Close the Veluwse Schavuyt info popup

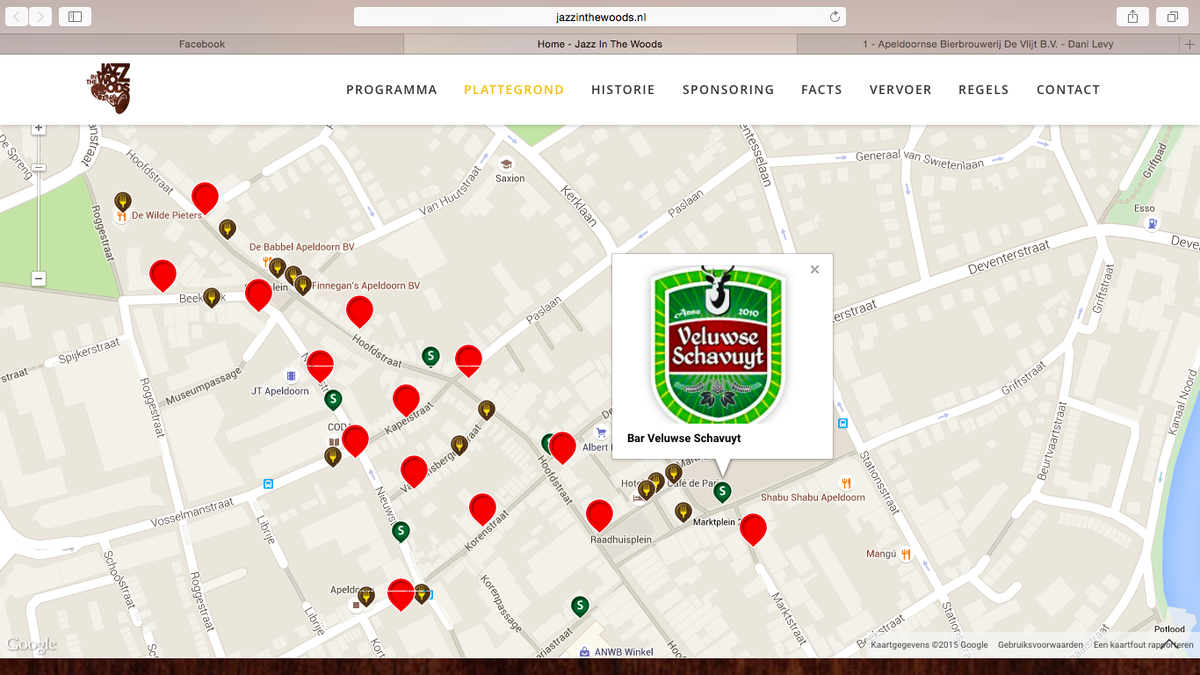[815, 269]
